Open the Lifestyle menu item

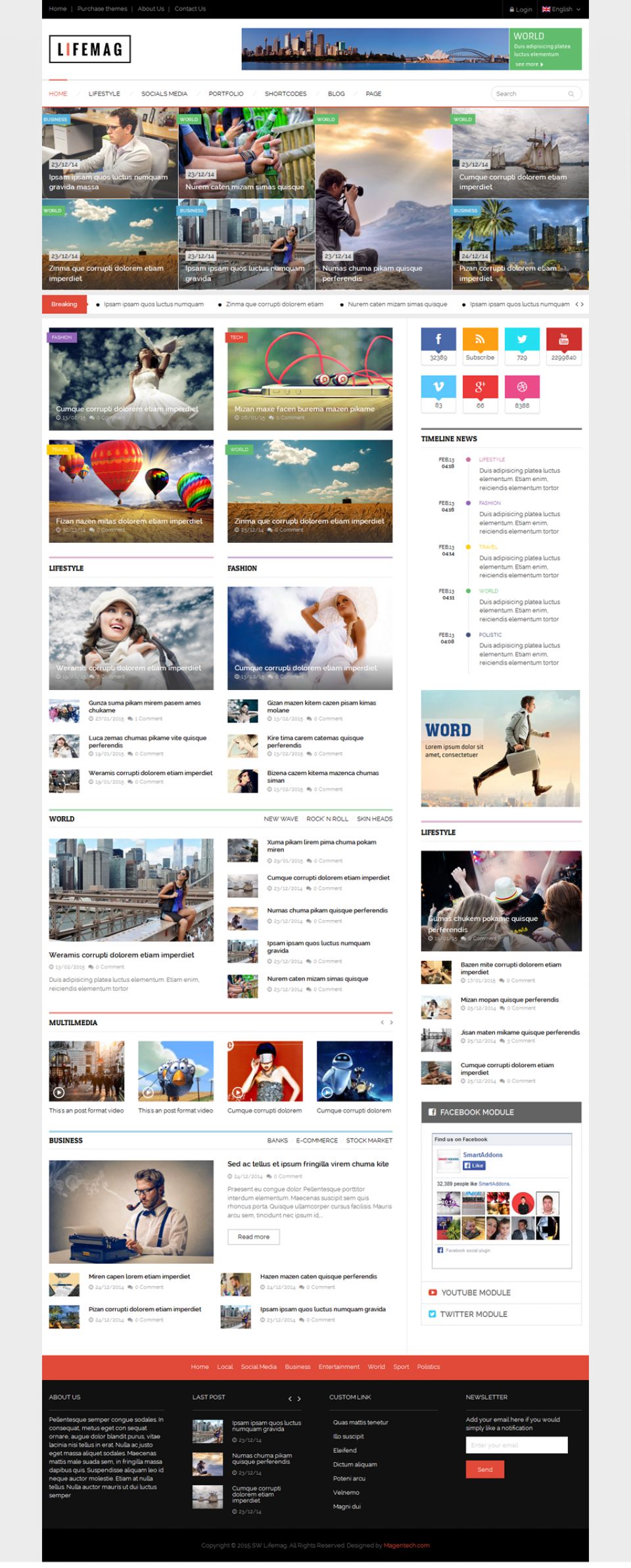(x=104, y=94)
